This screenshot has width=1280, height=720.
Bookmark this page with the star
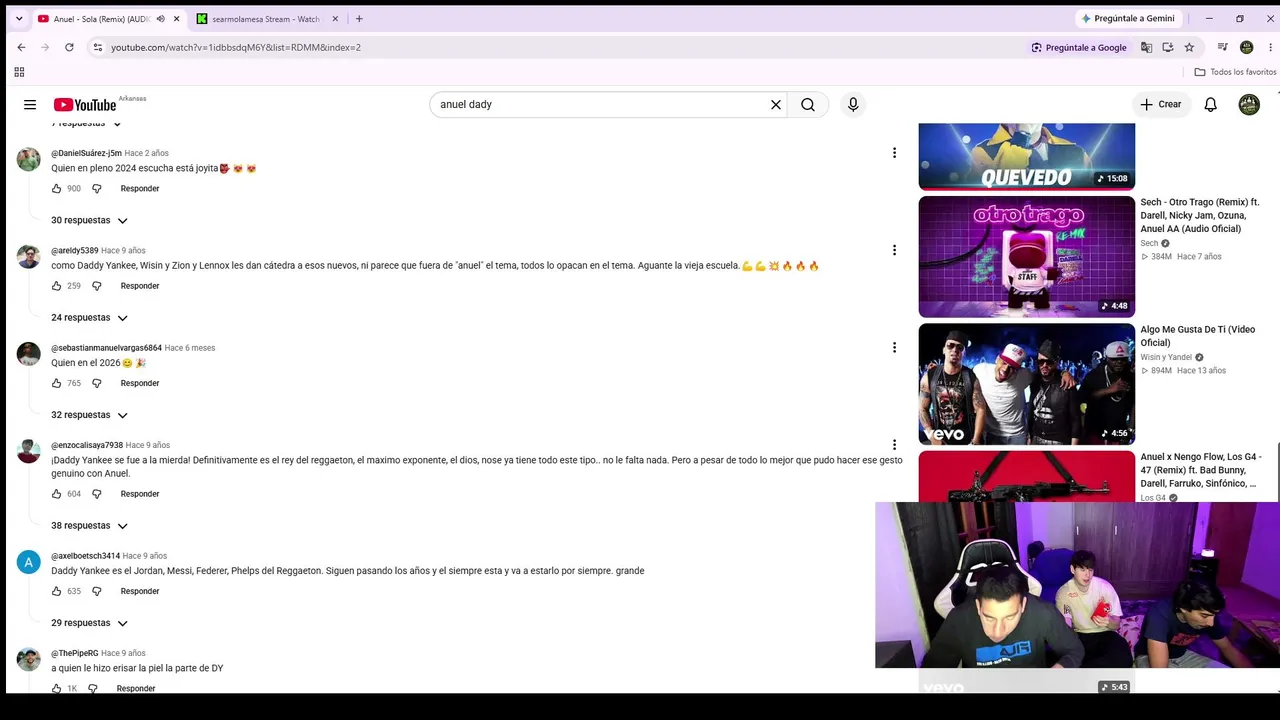point(1189,47)
